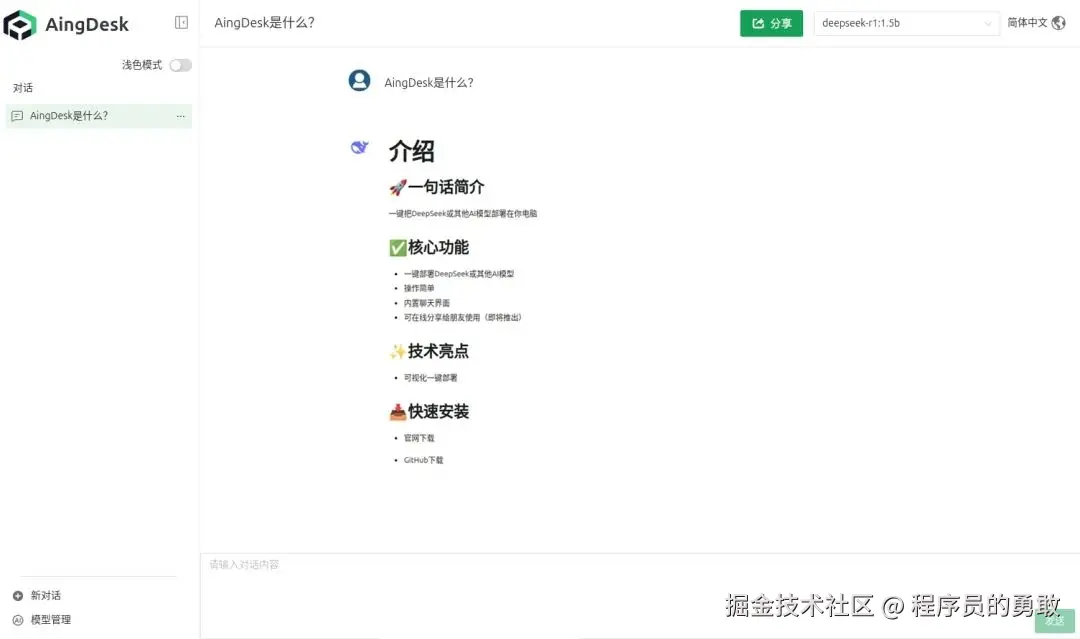This screenshot has width=1080, height=639.
Task: Open the three-dot menu of AingDesk是什么? conversation
Action: pyautogui.click(x=180, y=116)
